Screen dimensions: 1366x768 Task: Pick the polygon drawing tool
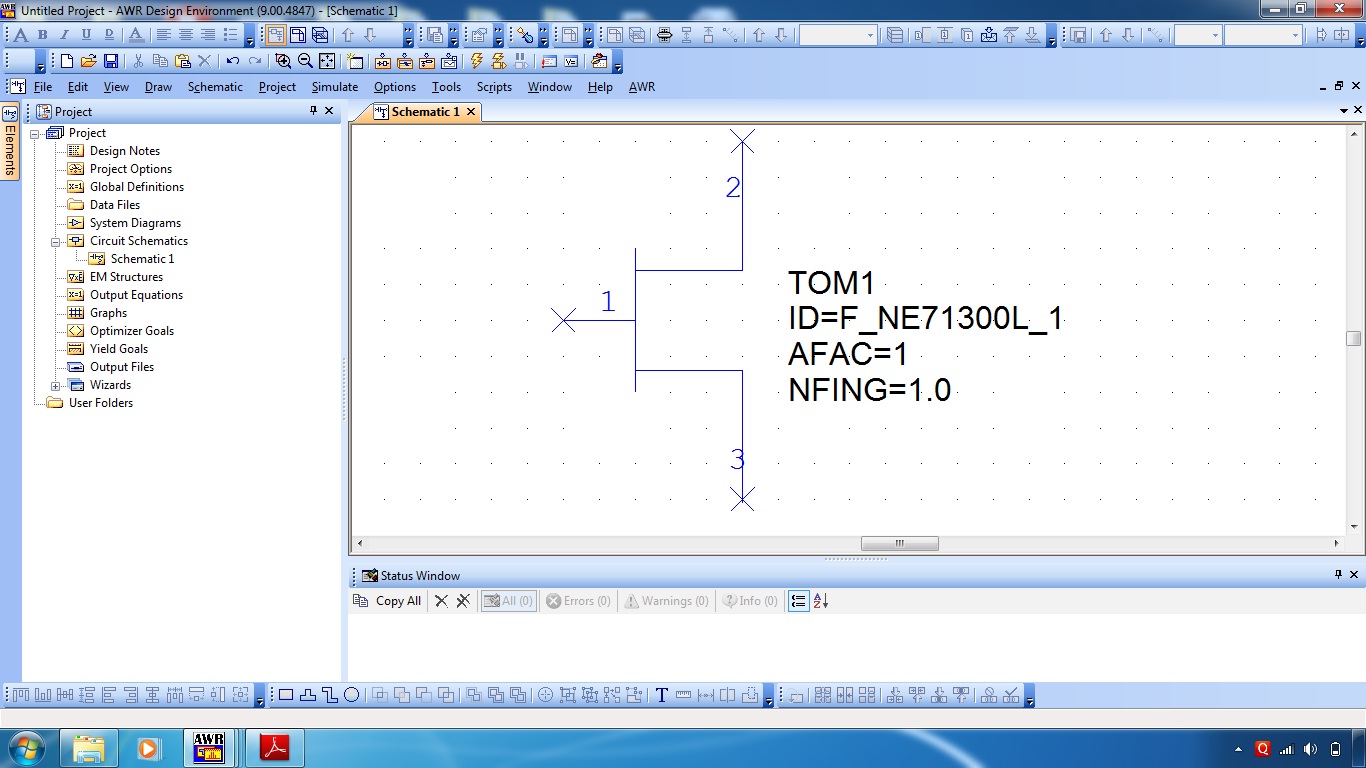point(308,695)
